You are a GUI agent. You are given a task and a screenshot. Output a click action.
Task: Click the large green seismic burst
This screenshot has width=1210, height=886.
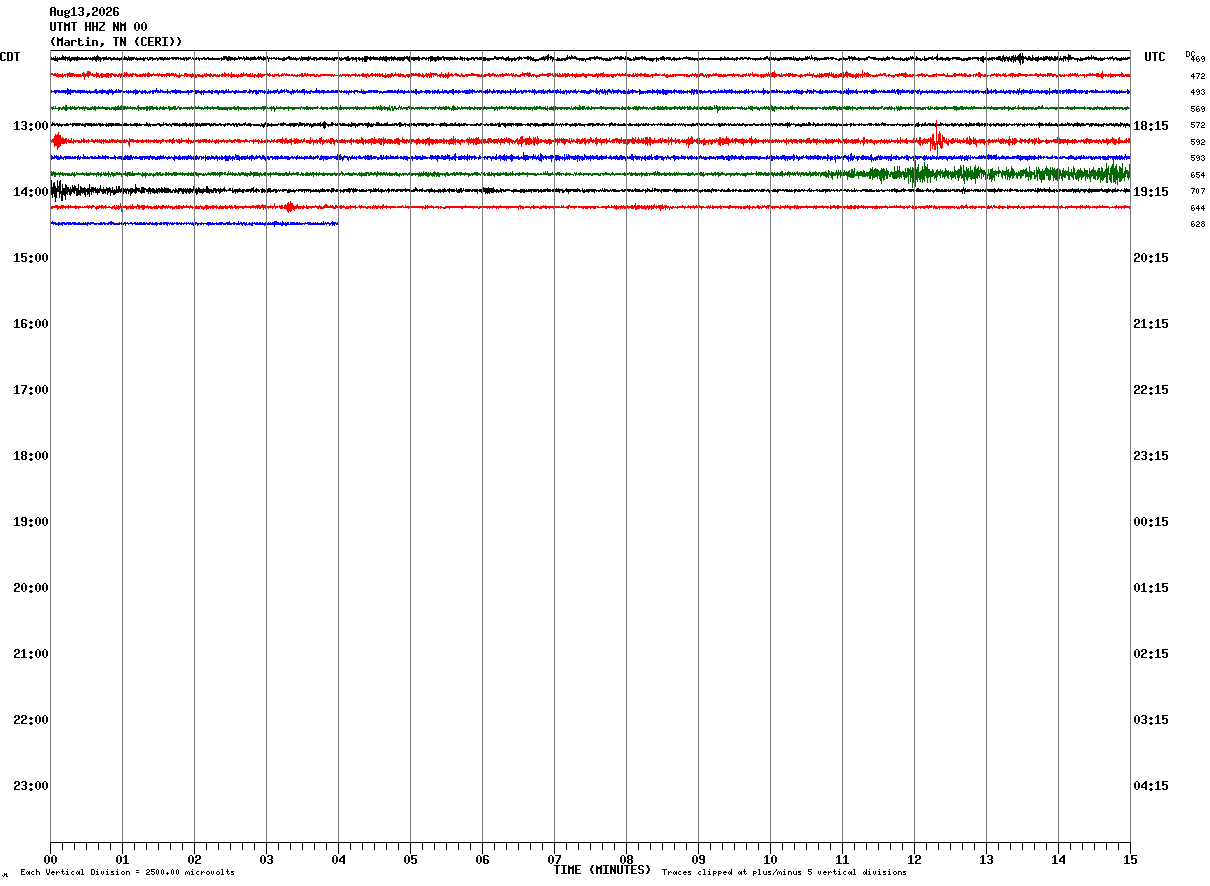pyautogui.click(x=985, y=174)
